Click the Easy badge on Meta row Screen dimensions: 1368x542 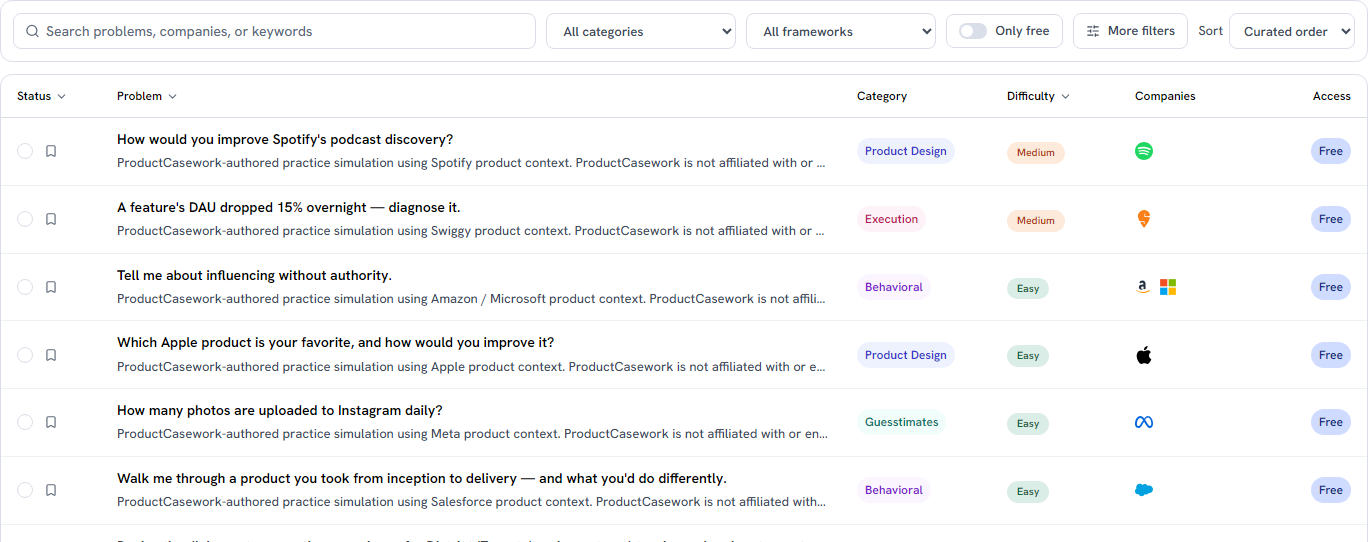pyautogui.click(x=1028, y=424)
